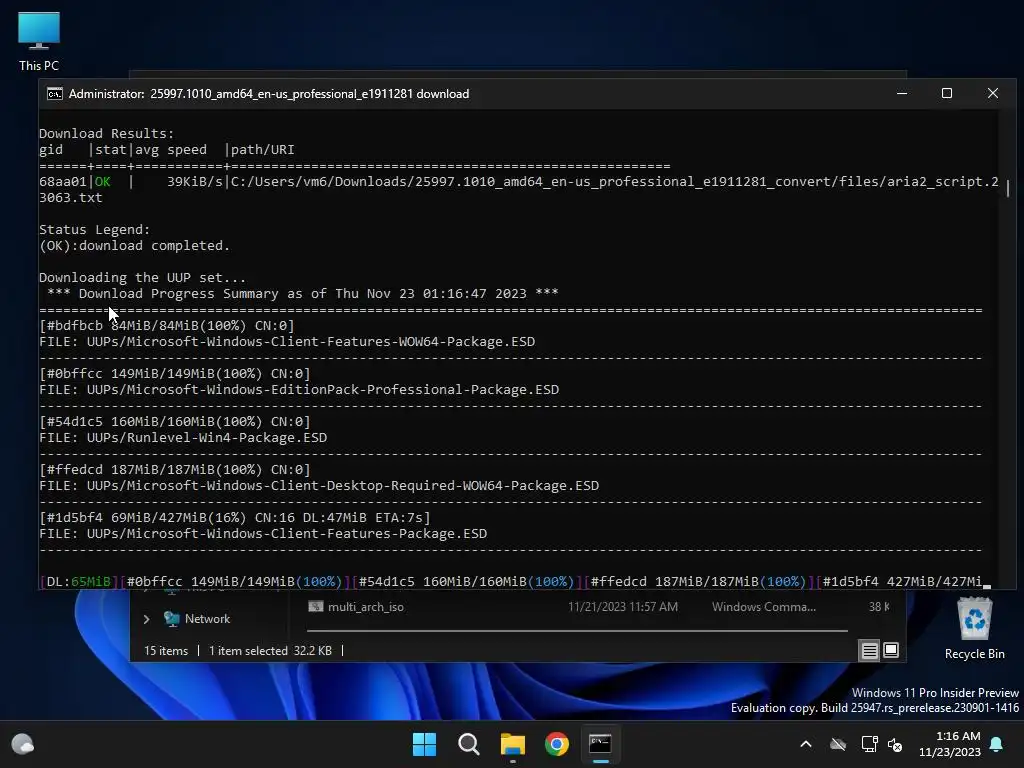Screen dimensions: 1024x768
Task: Click the green DL:65MiB speed readout
Action: 90,582
